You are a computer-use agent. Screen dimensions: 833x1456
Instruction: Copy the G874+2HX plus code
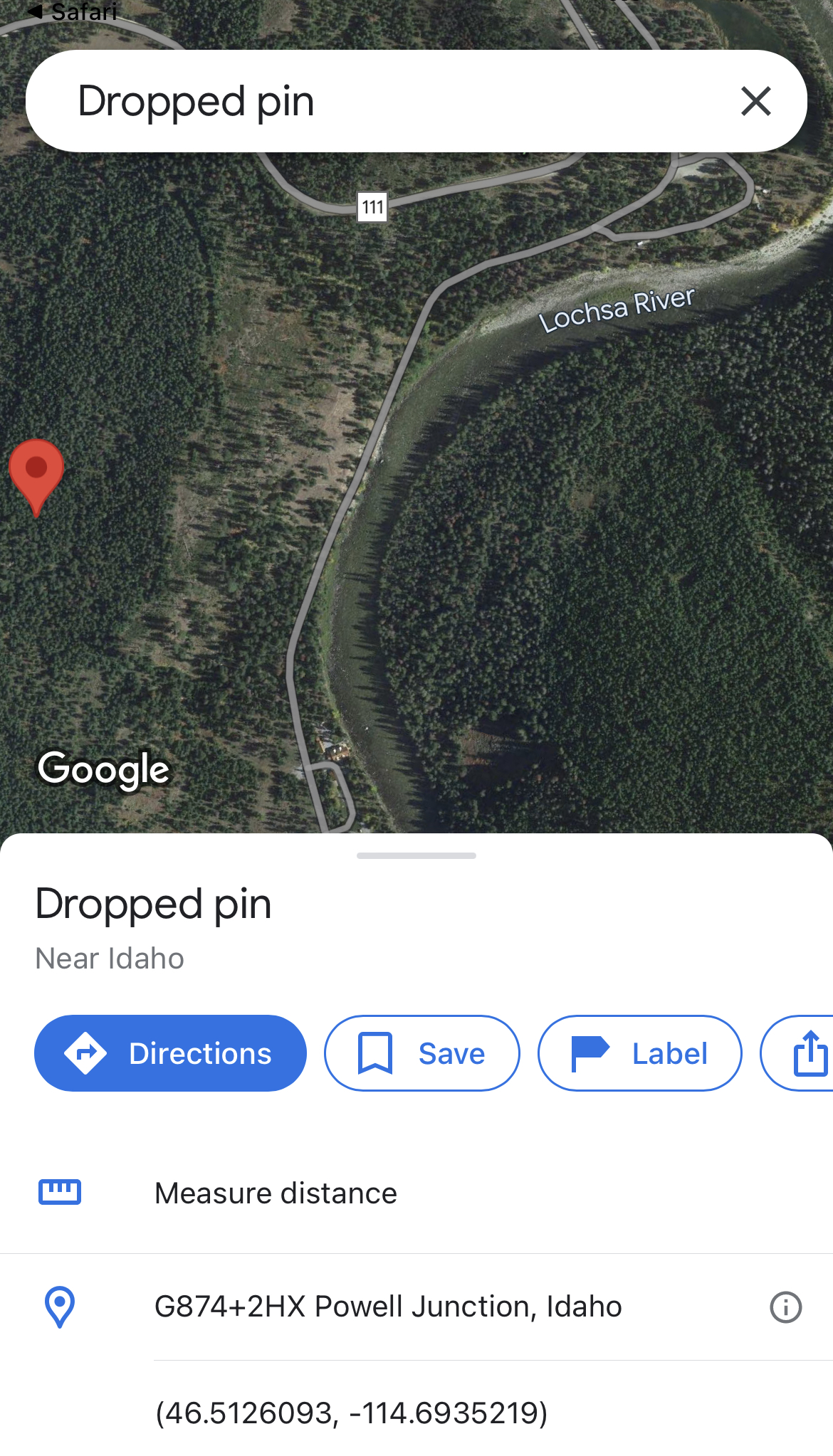click(388, 1307)
